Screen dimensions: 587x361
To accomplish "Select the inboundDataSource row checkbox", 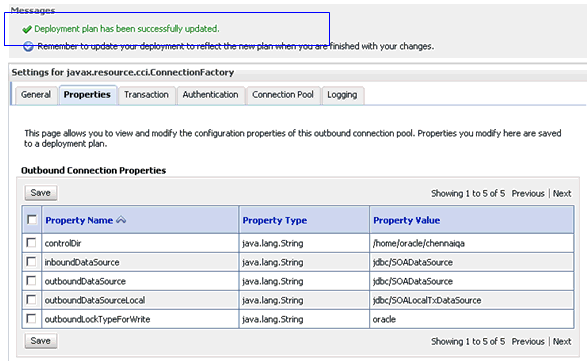I will (31, 261).
